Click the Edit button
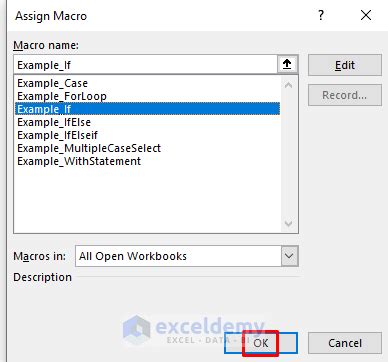This screenshot has width=388, height=362. [345, 65]
